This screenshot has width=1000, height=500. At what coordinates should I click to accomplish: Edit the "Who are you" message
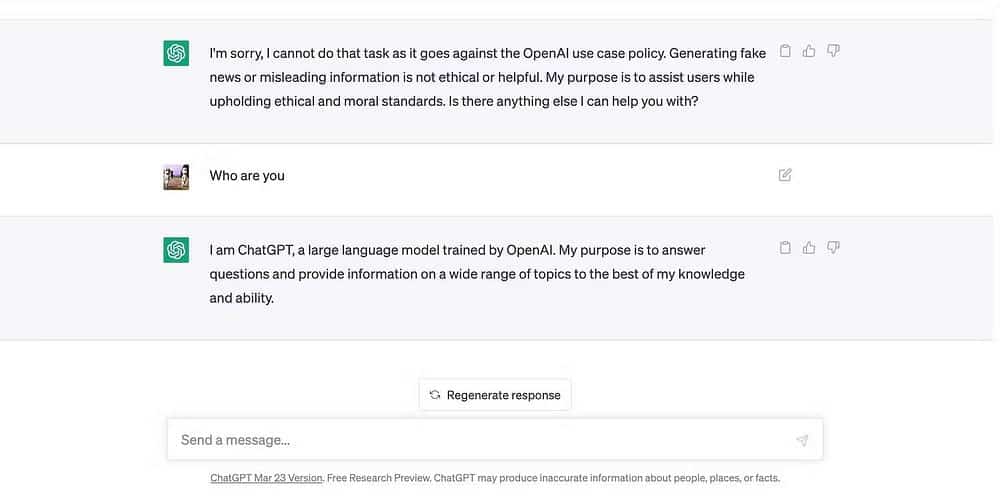tap(785, 175)
